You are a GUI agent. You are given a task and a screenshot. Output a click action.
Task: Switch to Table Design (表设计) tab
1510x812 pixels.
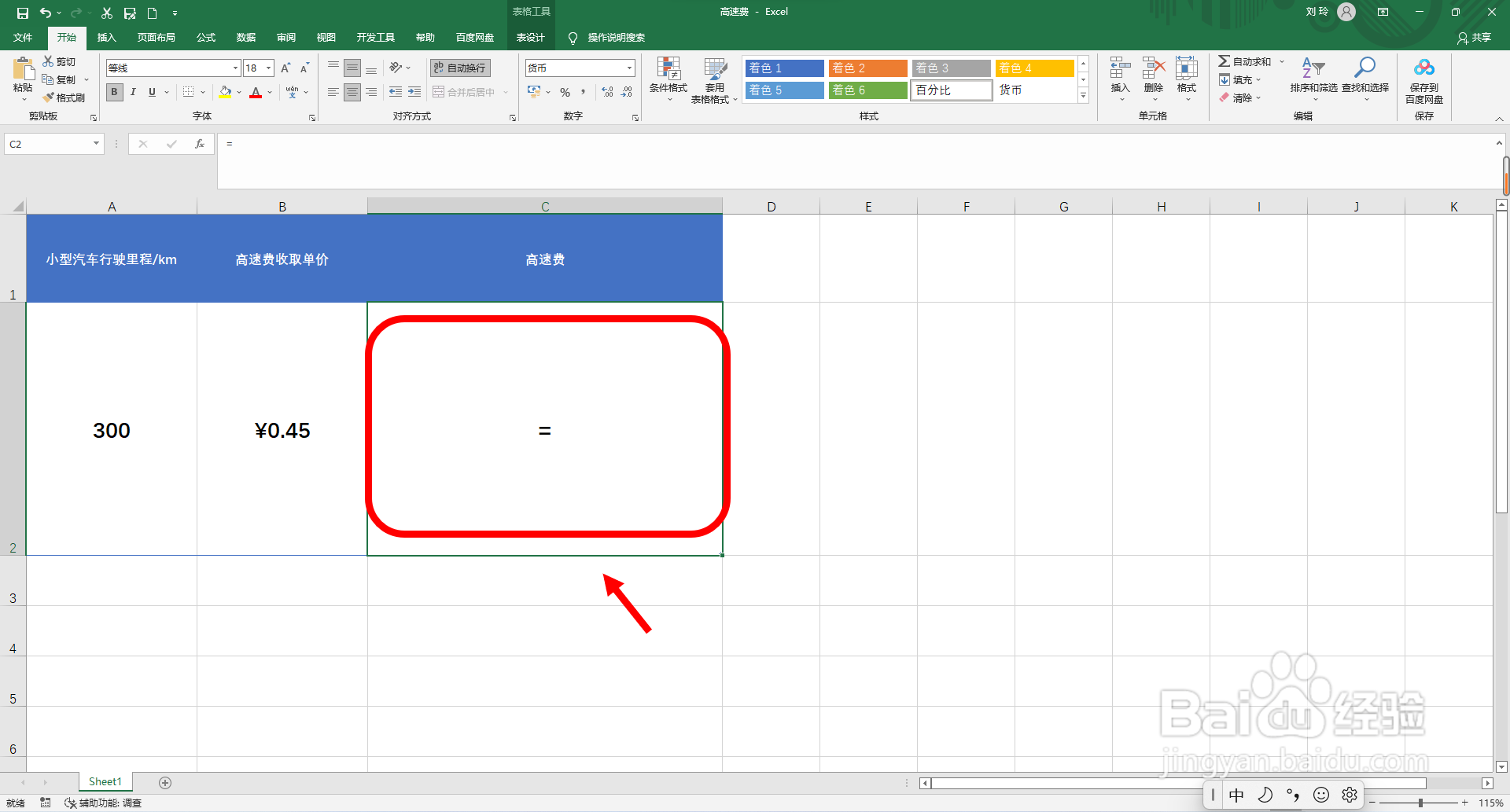coord(530,38)
